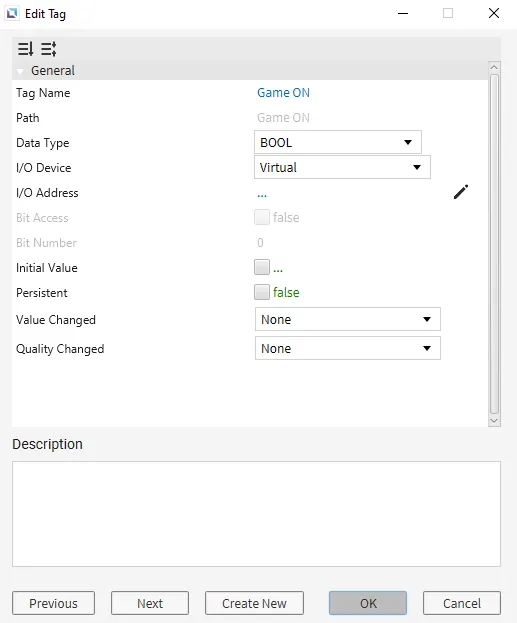Click the app icon in the title bar
The height and width of the screenshot is (623, 517).
point(12,14)
